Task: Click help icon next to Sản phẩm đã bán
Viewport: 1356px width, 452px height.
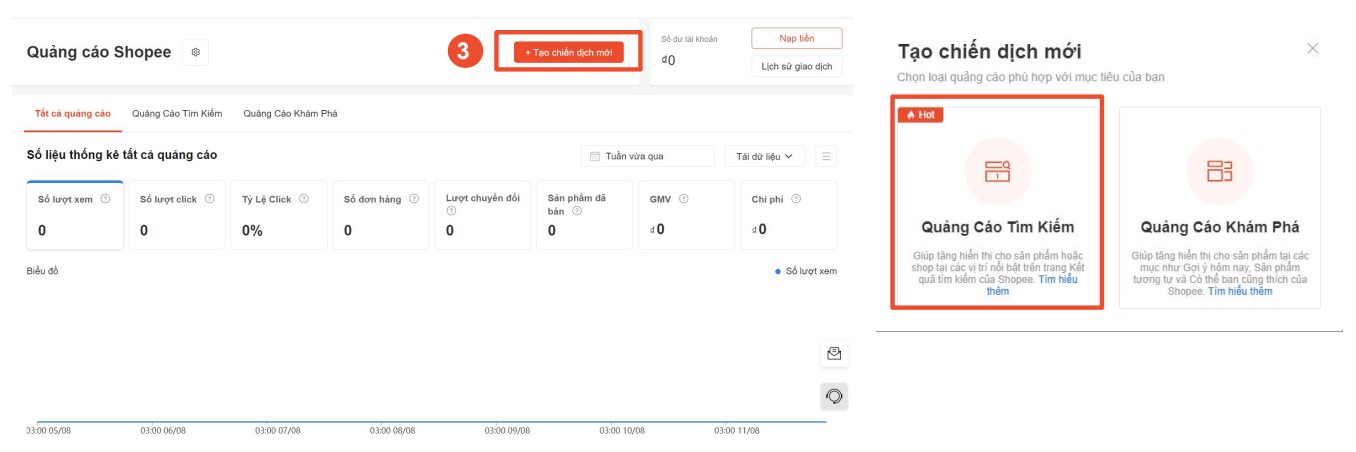Action: point(577,211)
